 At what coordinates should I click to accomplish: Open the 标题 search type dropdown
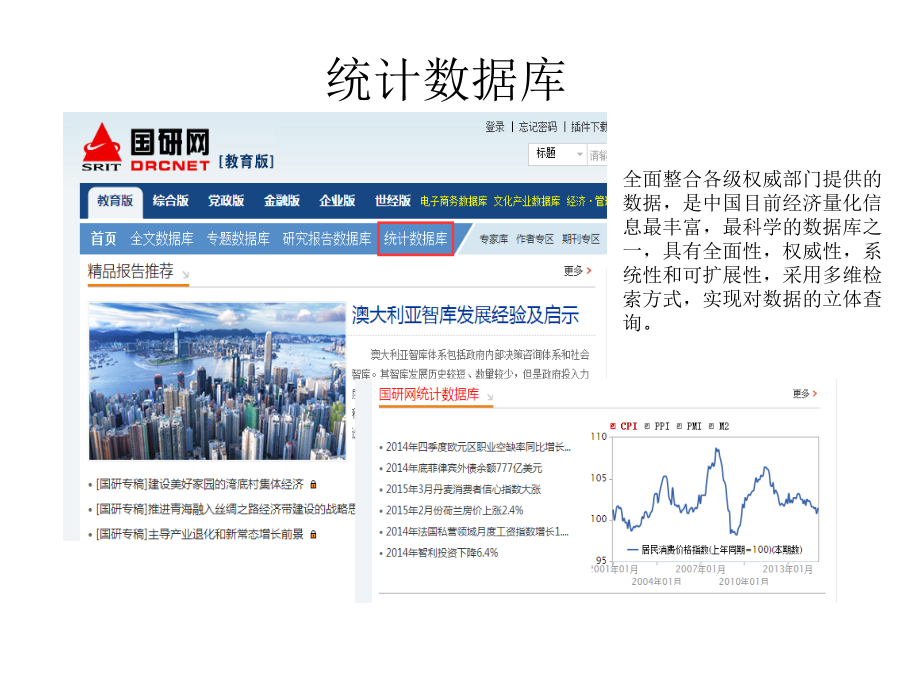pos(557,154)
